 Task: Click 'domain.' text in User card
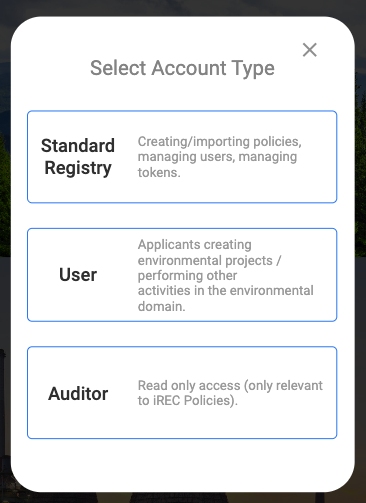[x=162, y=306]
